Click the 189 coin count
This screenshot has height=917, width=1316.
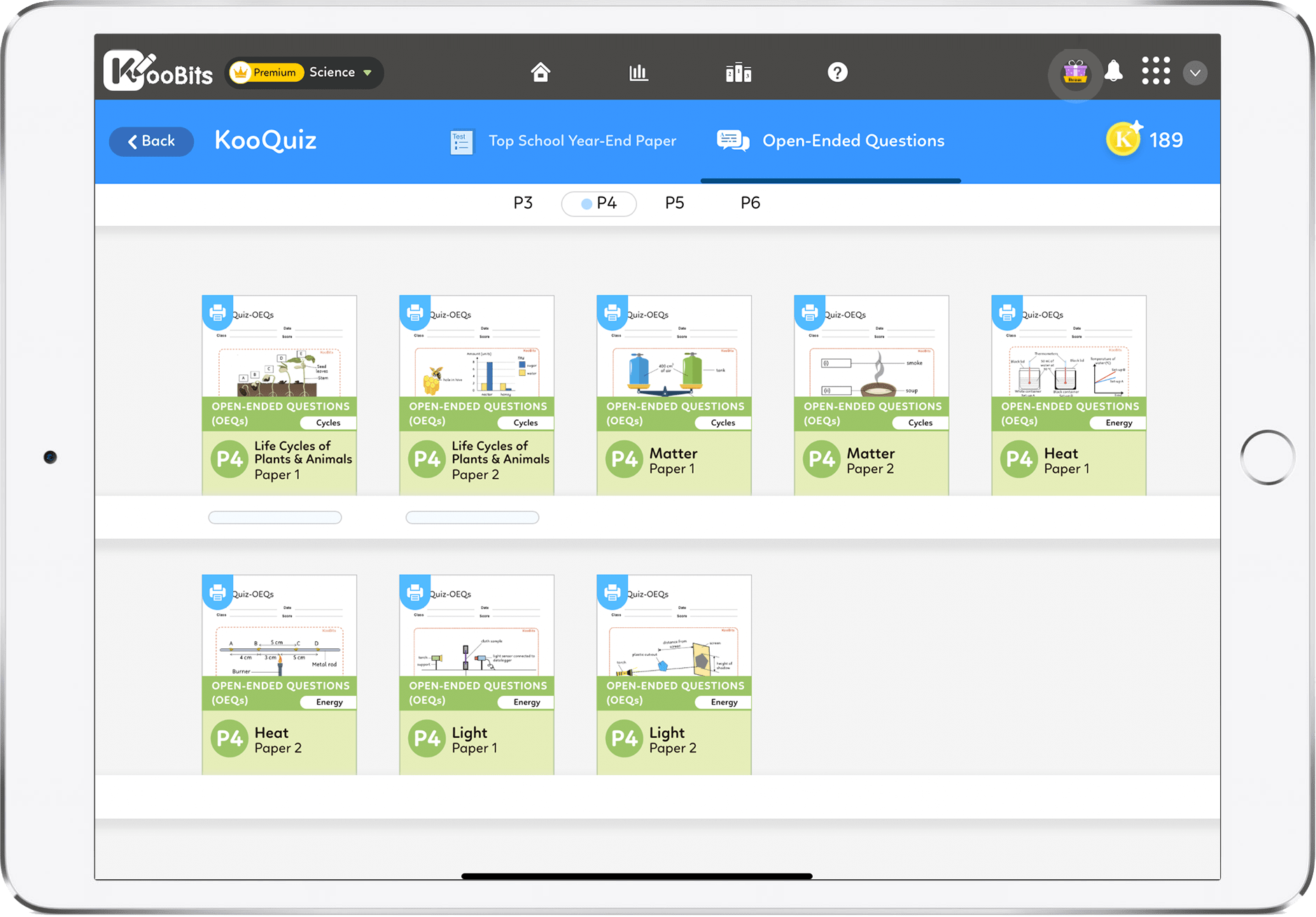(x=1166, y=141)
